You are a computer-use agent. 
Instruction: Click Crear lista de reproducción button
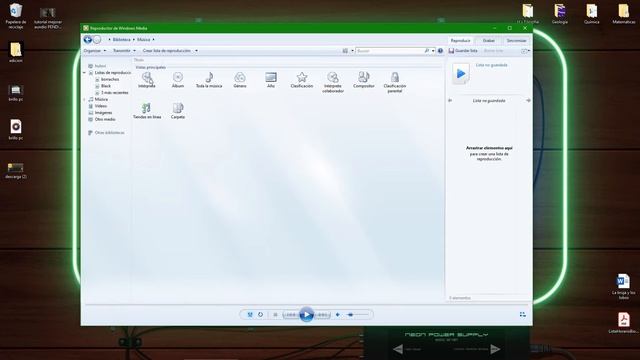point(167,51)
